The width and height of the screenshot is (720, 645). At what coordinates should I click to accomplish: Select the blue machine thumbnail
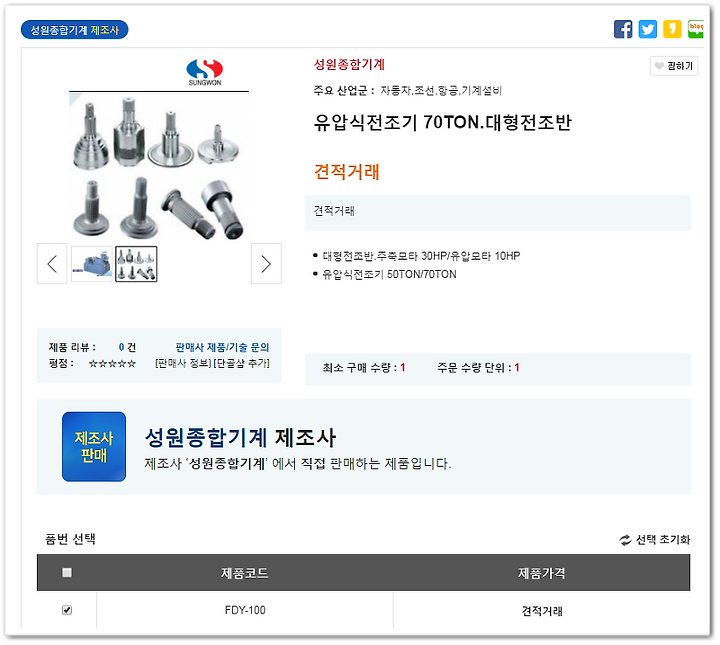point(92,264)
